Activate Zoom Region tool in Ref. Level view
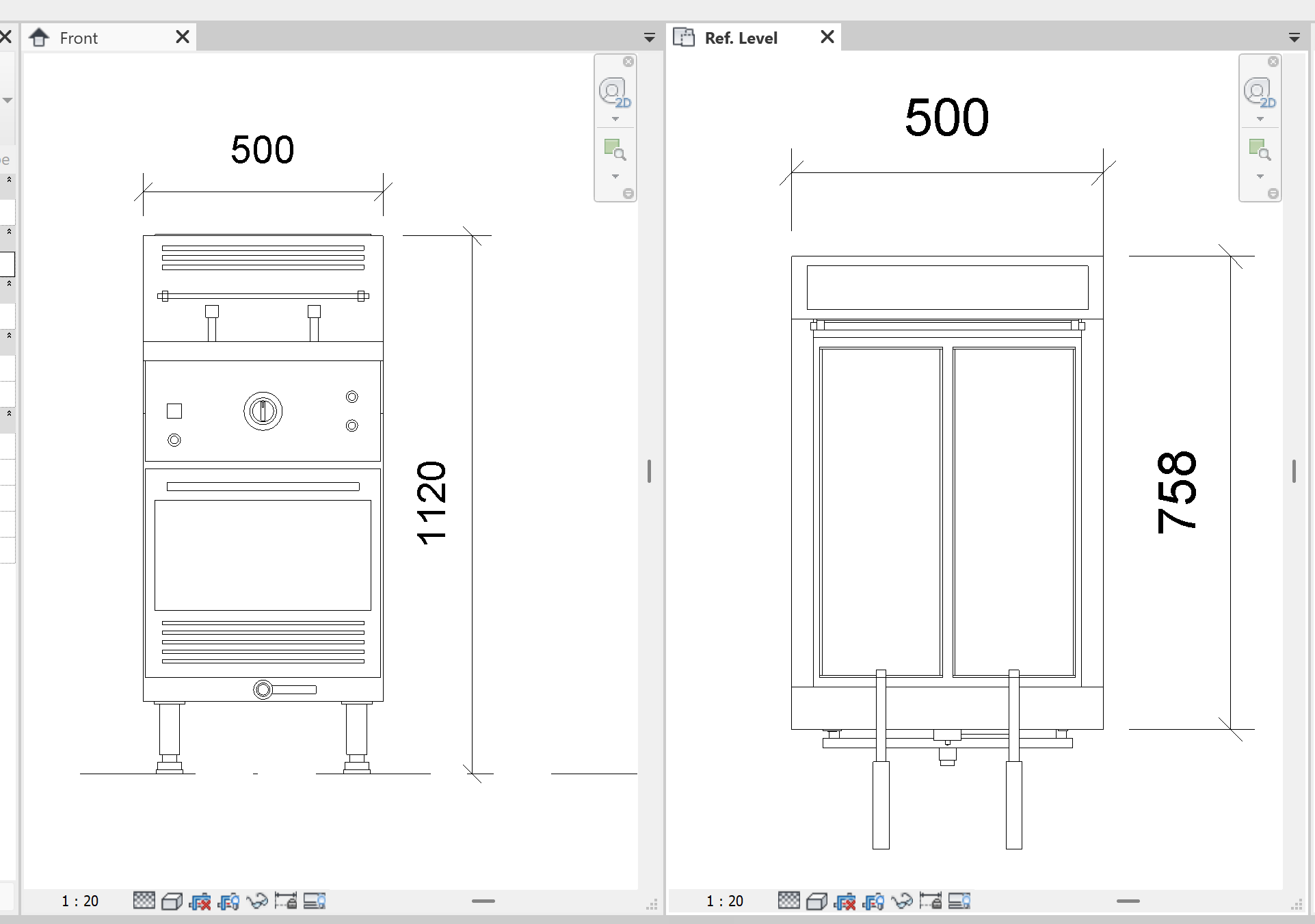 (1259, 149)
